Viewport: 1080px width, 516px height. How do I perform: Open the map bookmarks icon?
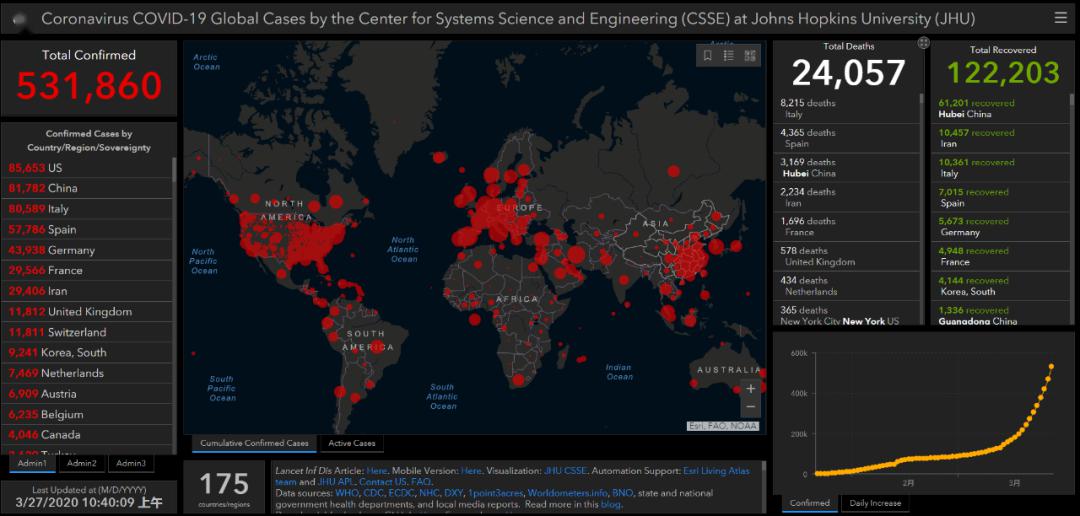[707, 56]
